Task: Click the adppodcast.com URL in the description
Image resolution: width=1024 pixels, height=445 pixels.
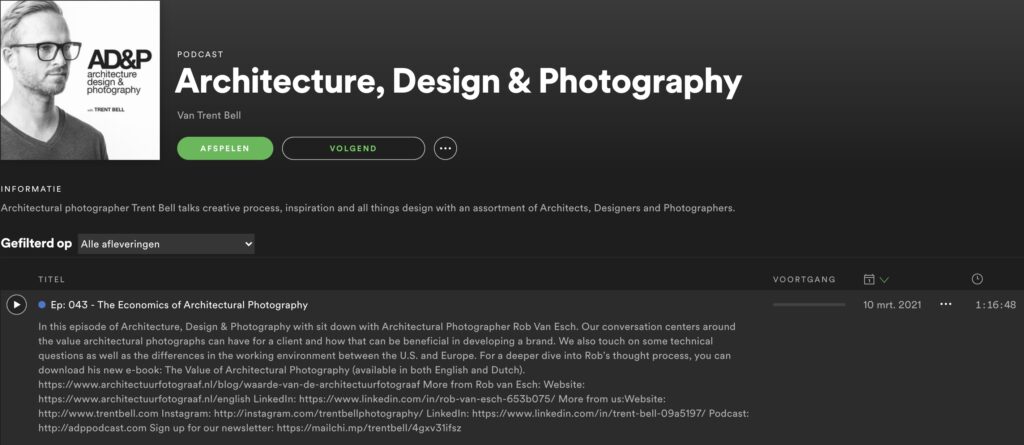Action: coord(92,429)
